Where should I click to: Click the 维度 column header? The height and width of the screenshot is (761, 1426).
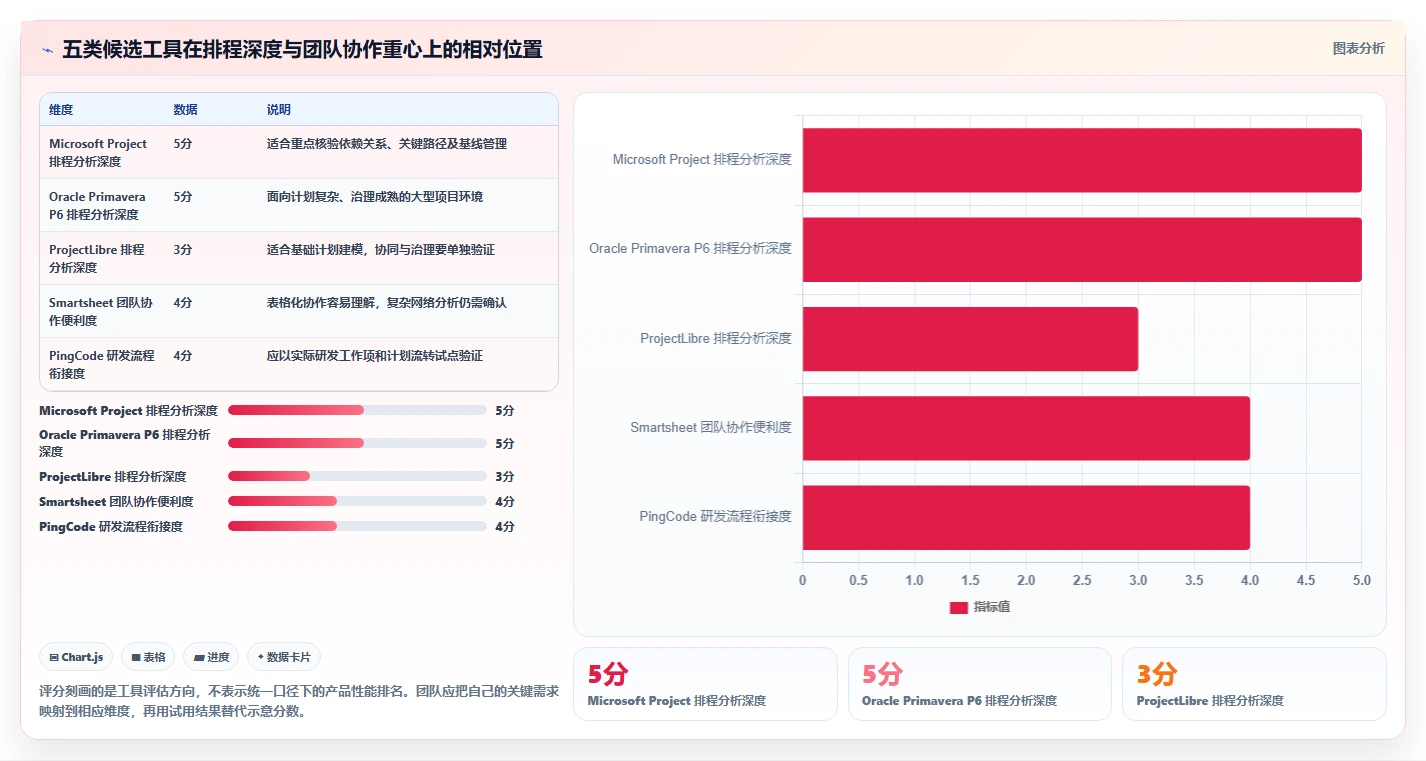[61, 109]
